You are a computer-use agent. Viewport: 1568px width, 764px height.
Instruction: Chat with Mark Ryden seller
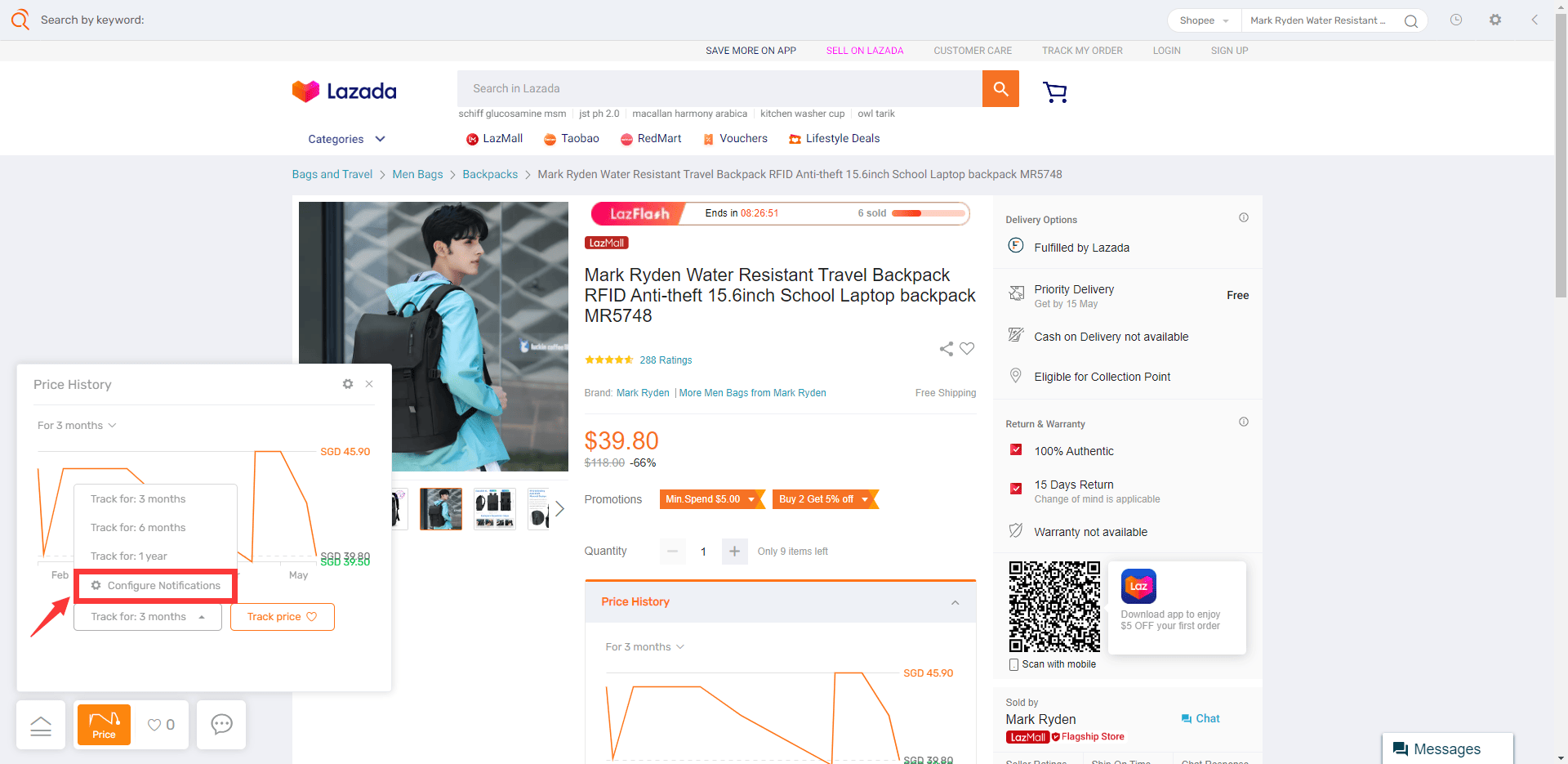click(x=1200, y=719)
